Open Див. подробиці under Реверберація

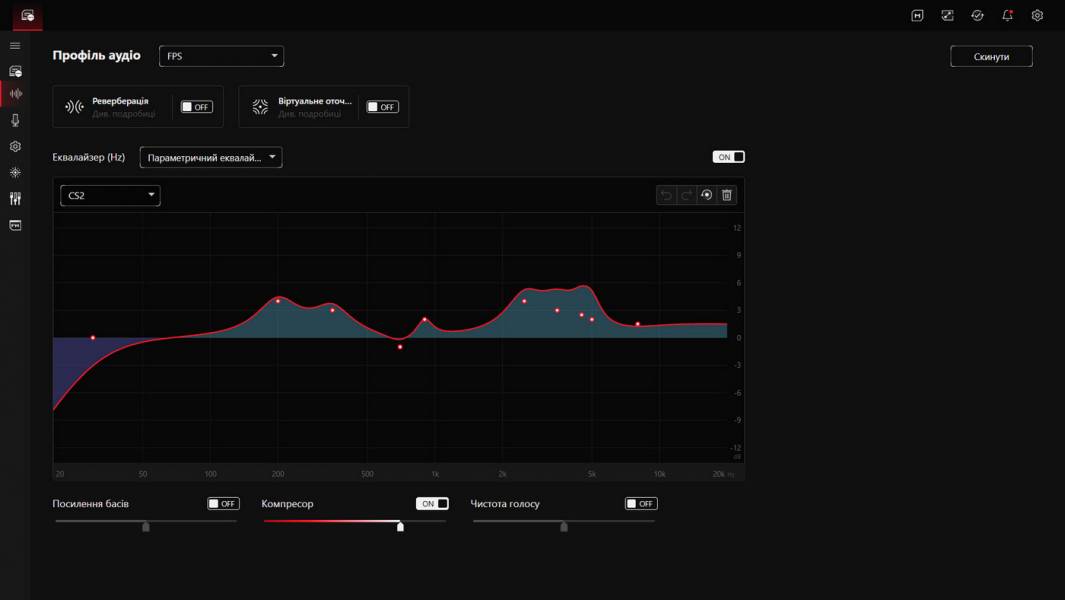pos(124,114)
